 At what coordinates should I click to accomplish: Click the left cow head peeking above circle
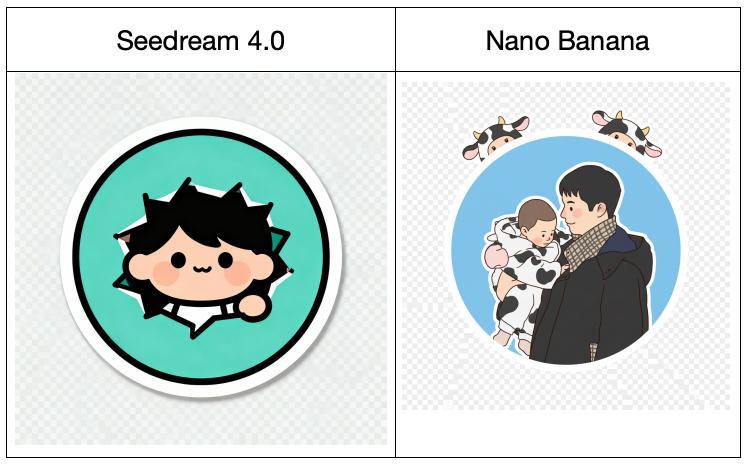coord(496,137)
